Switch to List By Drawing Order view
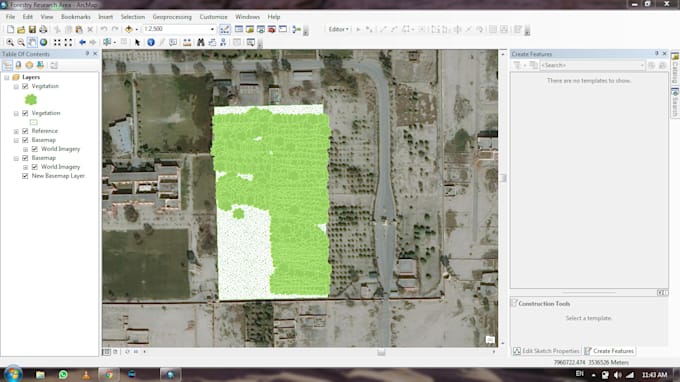The width and height of the screenshot is (680, 382). click(x=7, y=65)
